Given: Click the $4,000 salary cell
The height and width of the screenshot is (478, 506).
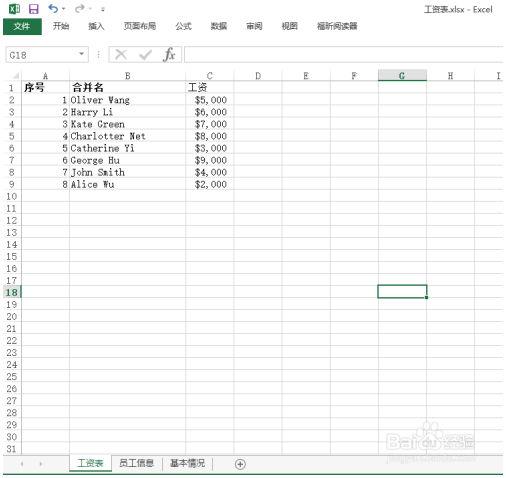Looking at the screenshot, I should tap(210, 172).
